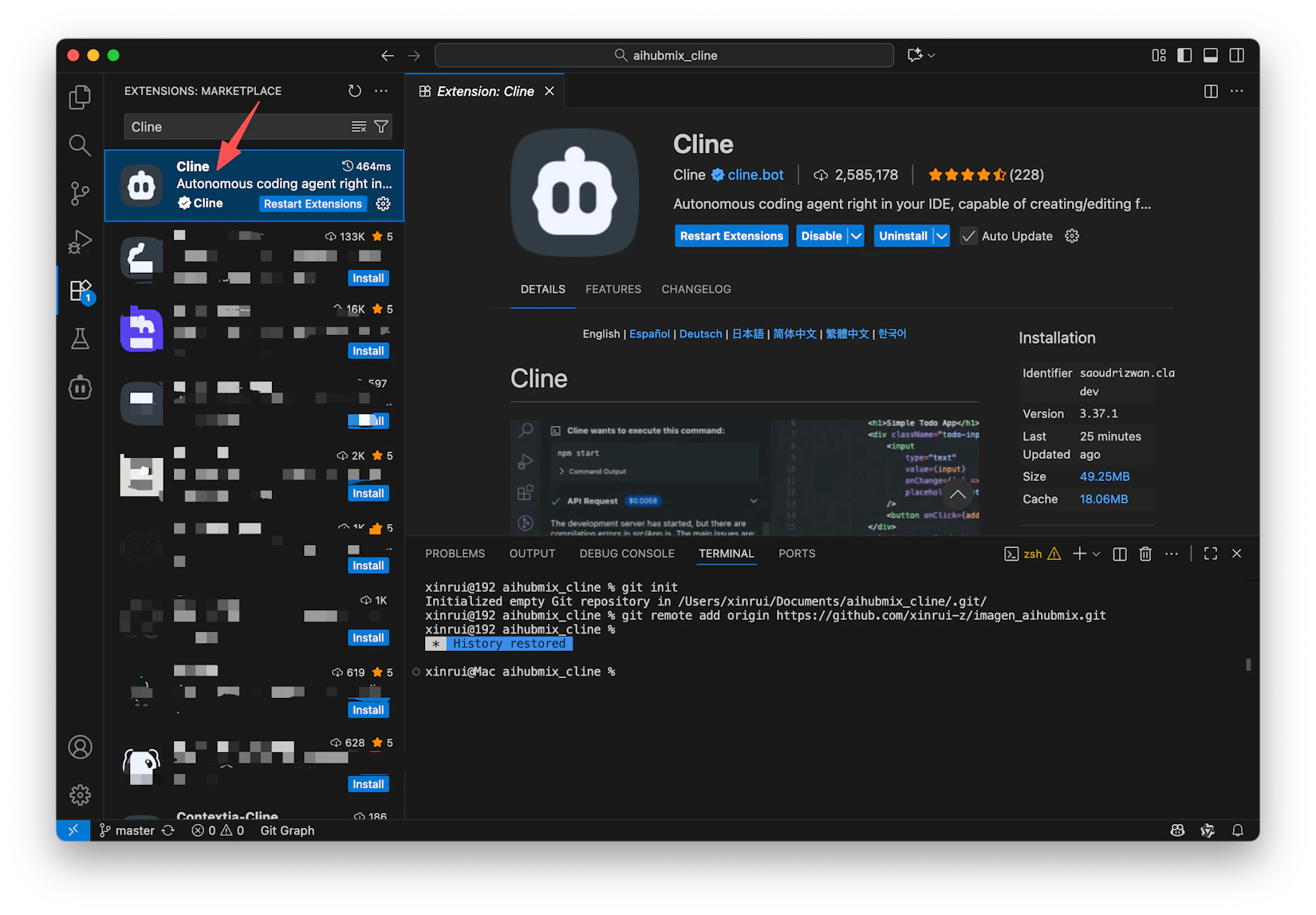Open the new terminal launch profile dropdown

click(x=1097, y=554)
